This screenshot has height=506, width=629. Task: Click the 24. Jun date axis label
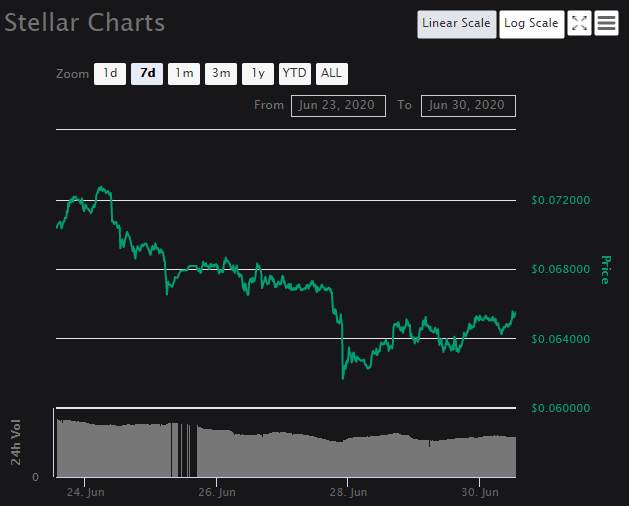[85, 492]
